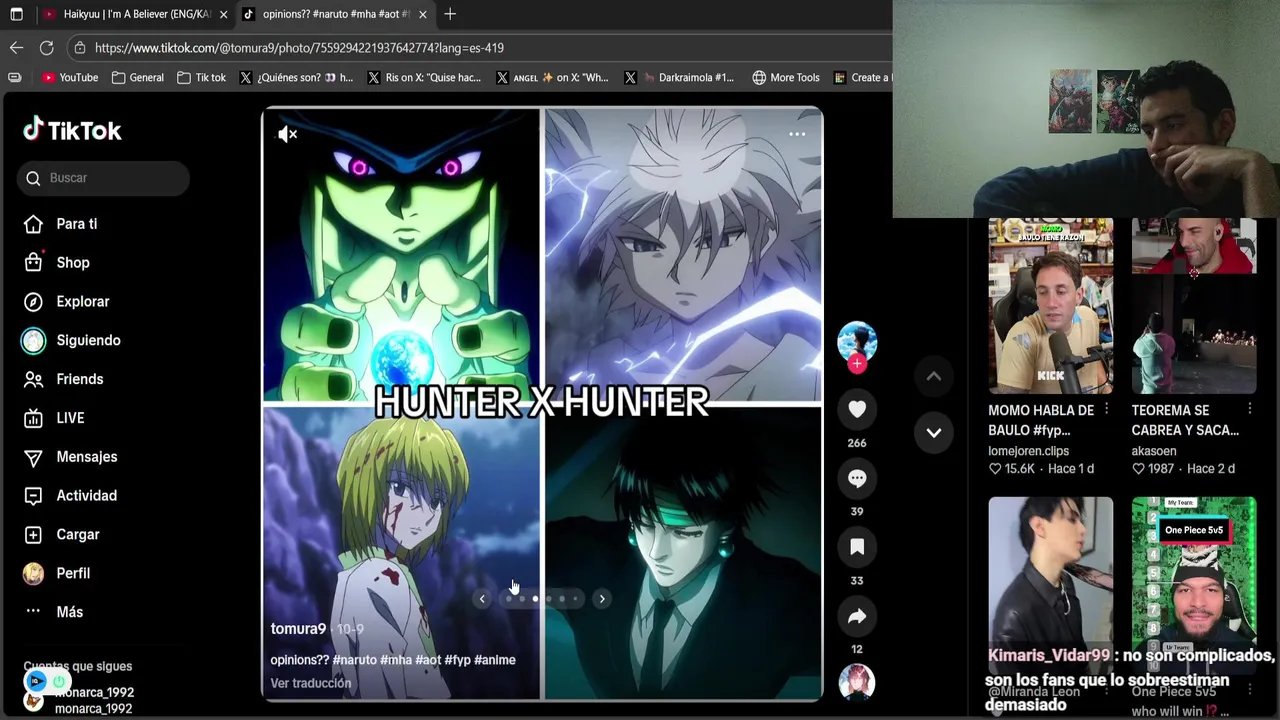The image size is (1280, 720).
Task: Open the MOMO HABLA DE BAULO video thumbnail
Action: click(1050, 306)
